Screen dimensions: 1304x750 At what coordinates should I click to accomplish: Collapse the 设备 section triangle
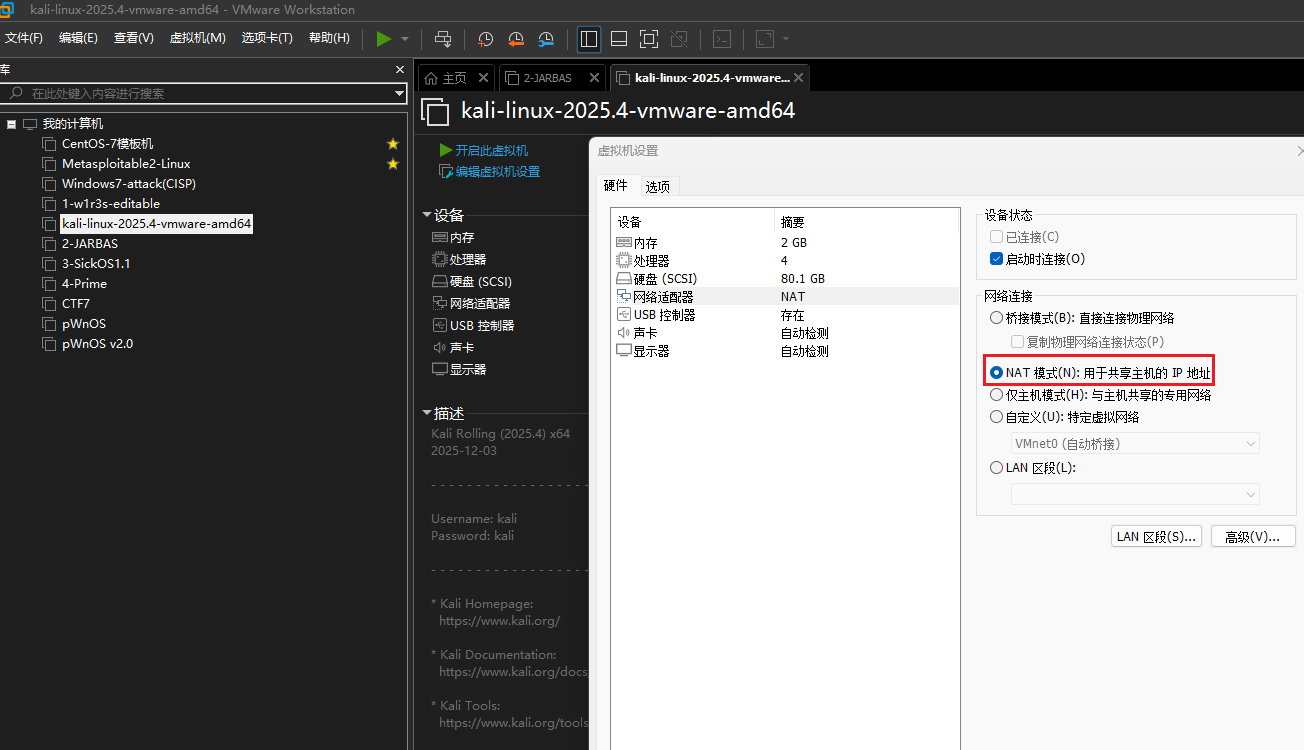[x=427, y=215]
